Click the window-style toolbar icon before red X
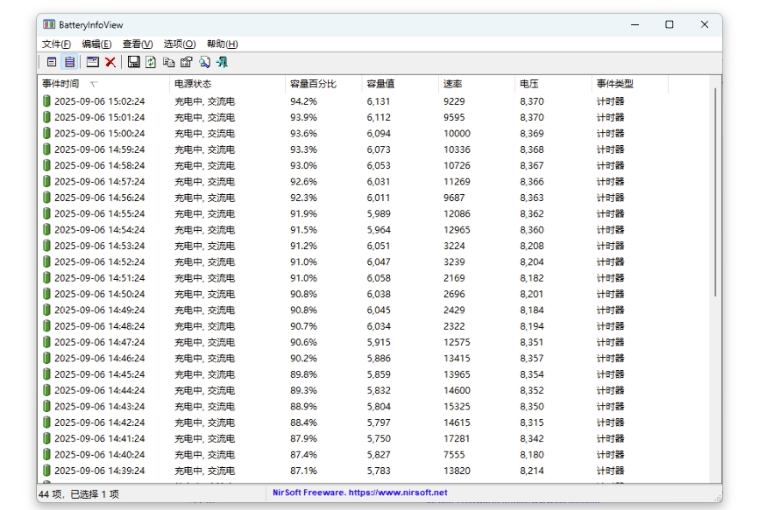The height and width of the screenshot is (510, 760). coord(92,62)
